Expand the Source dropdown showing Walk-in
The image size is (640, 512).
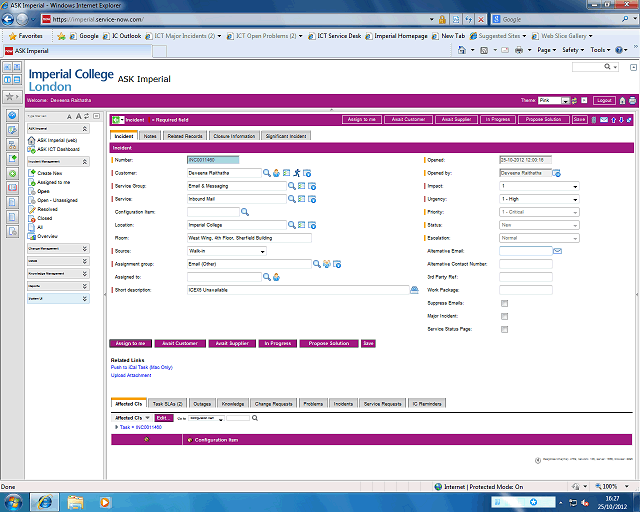coord(226,251)
